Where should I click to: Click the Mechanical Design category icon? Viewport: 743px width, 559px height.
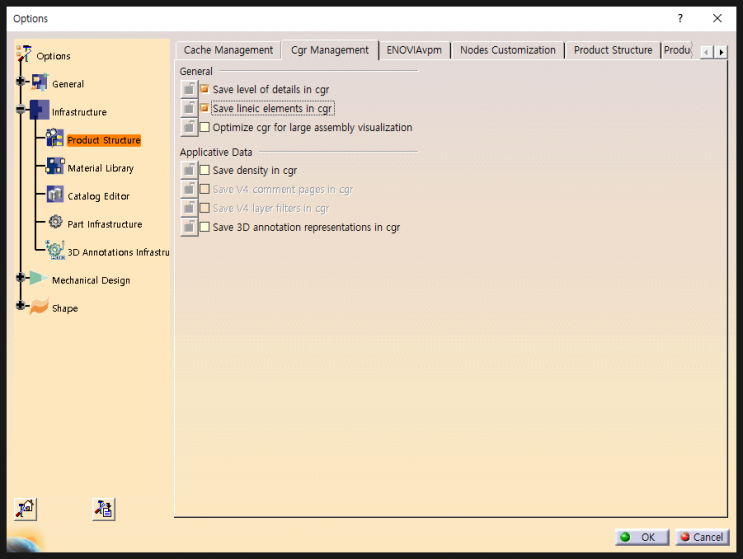(x=38, y=278)
